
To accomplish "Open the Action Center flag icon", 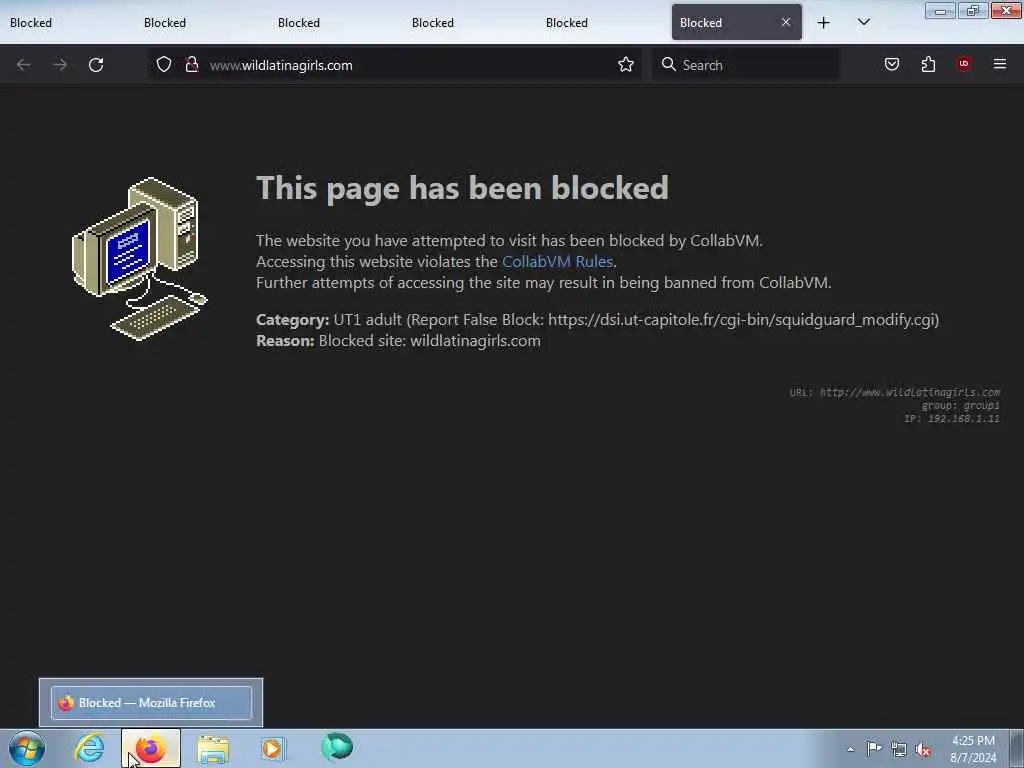I will [x=874, y=748].
